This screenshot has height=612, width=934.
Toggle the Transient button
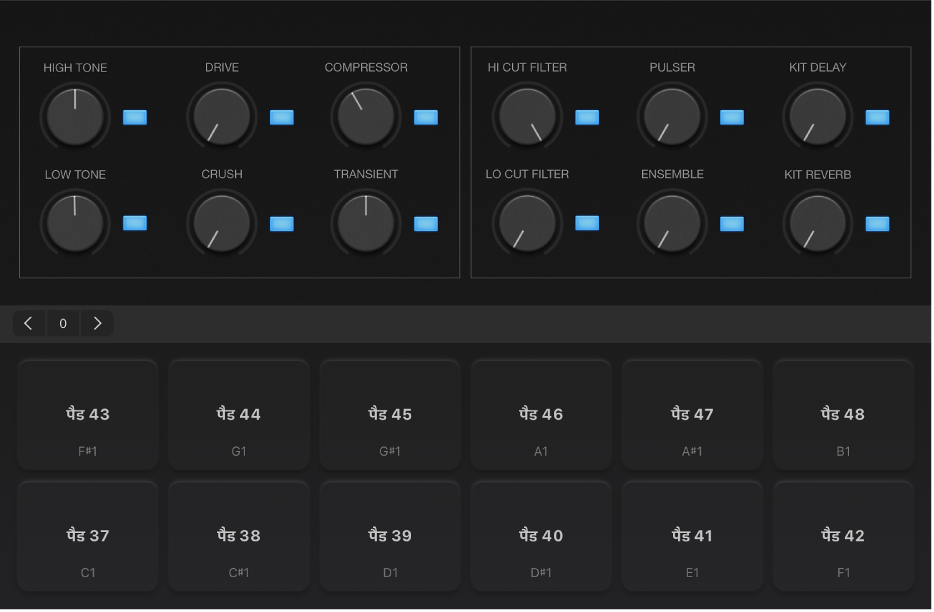(x=426, y=224)
